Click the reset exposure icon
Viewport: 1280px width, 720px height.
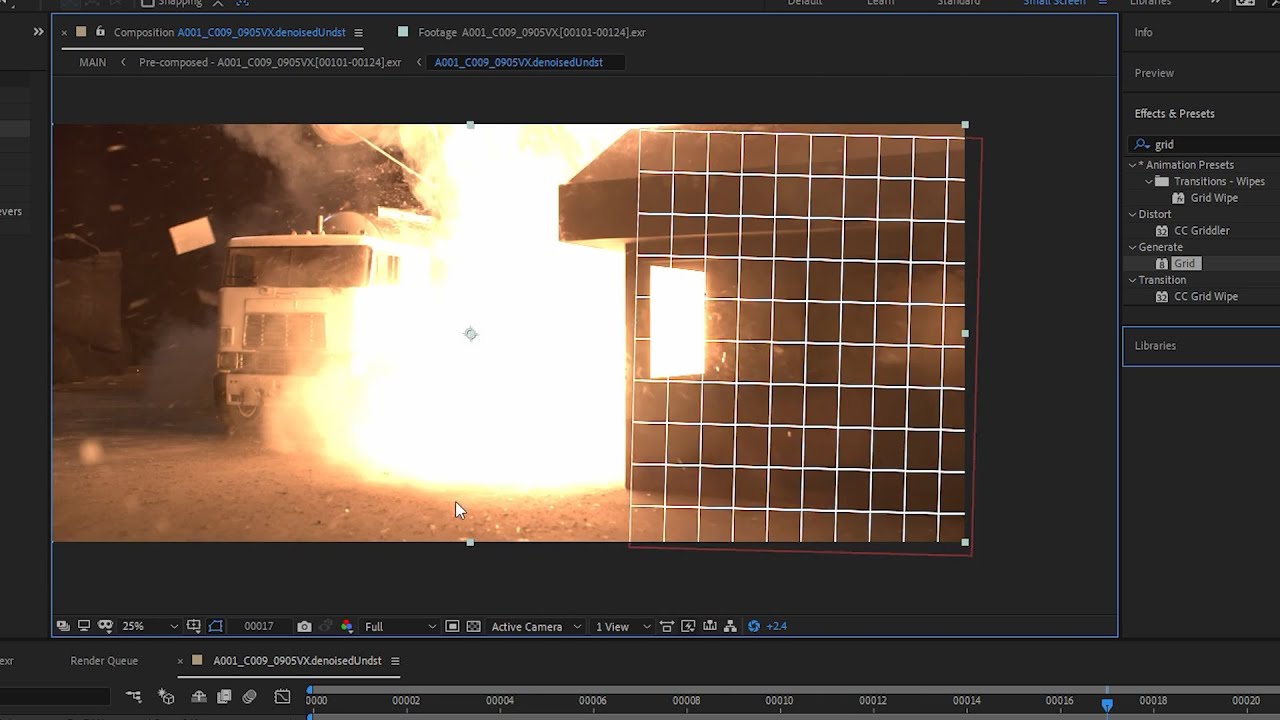tap(754, 626)
